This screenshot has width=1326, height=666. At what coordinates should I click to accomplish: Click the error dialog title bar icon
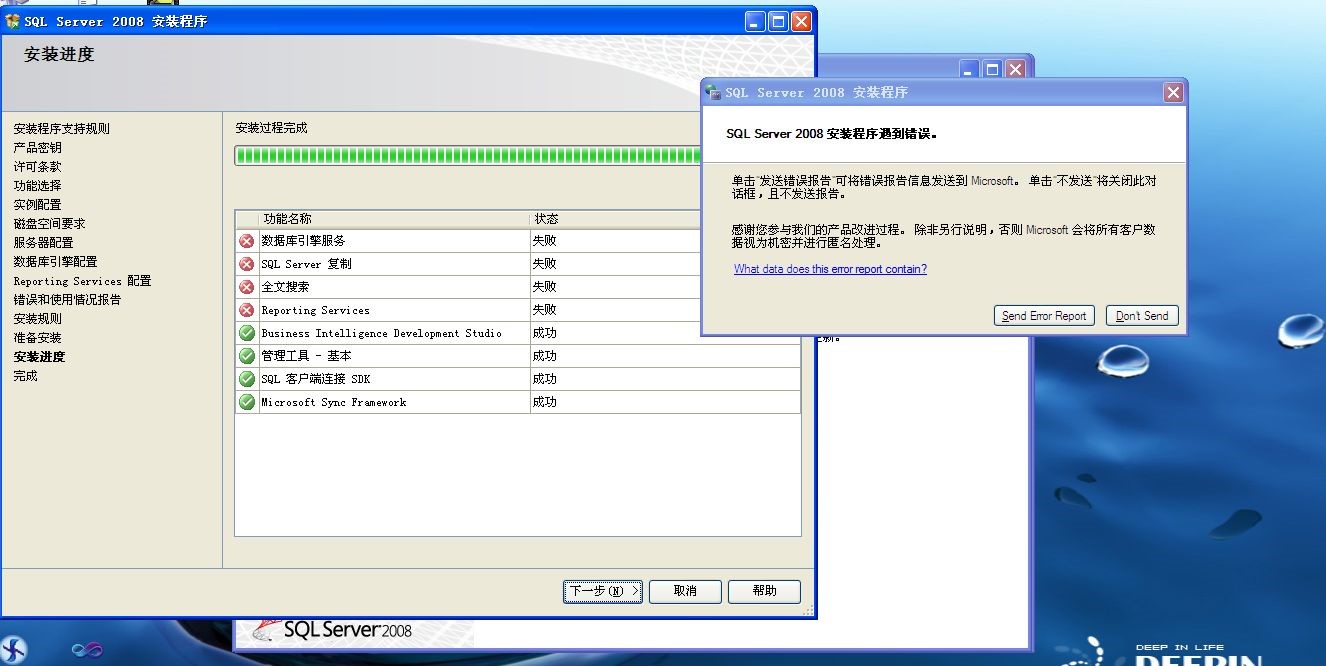point(713,92)
